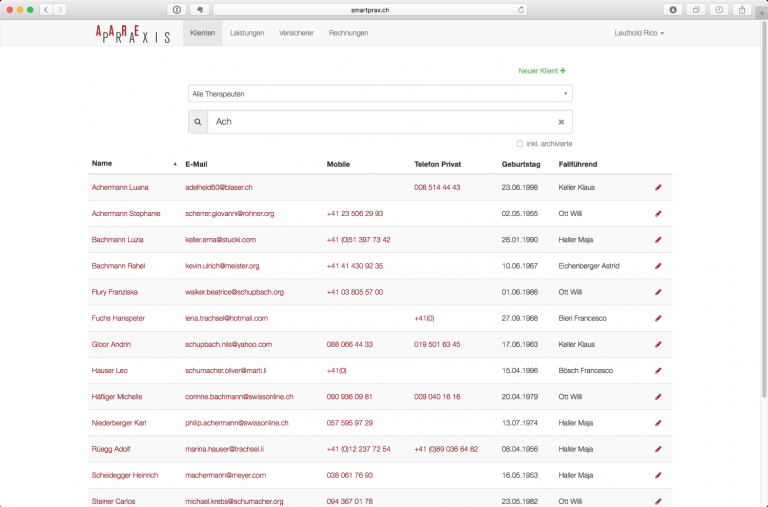Viewport: 768px width, 507px height.
Task: Open Safari downloads icon
Action: click(673, 10)
